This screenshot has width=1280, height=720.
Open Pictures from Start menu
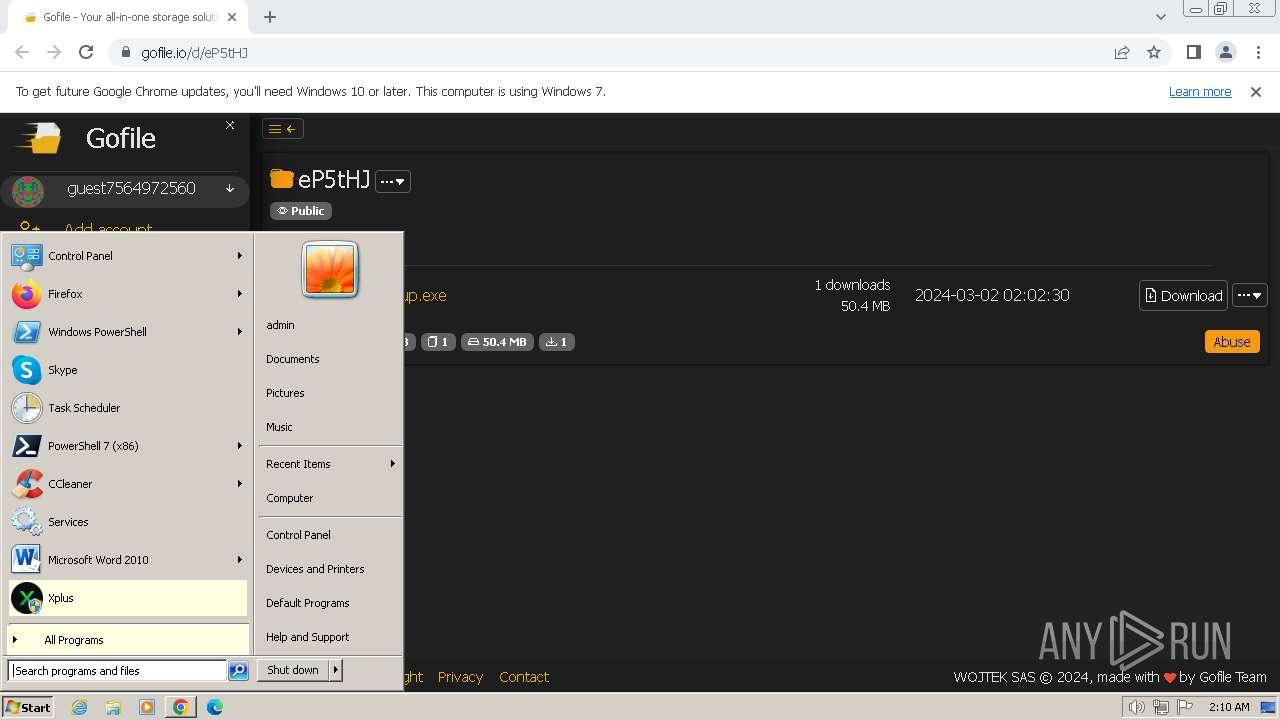[330, 393]
